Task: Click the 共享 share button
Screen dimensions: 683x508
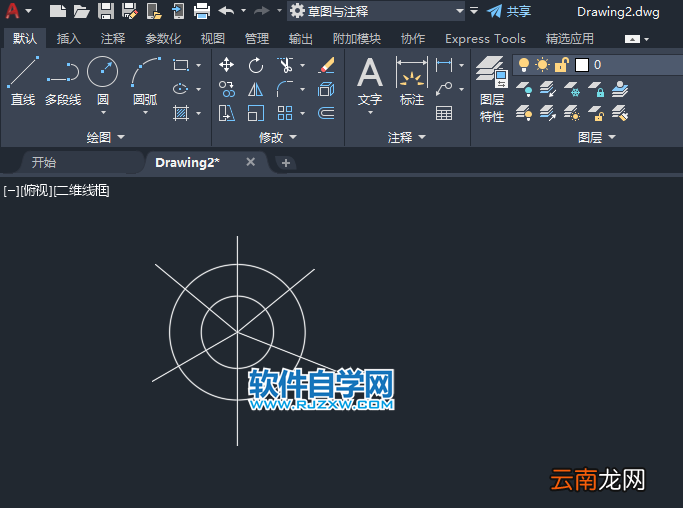Action: click(x=509, y=11)
